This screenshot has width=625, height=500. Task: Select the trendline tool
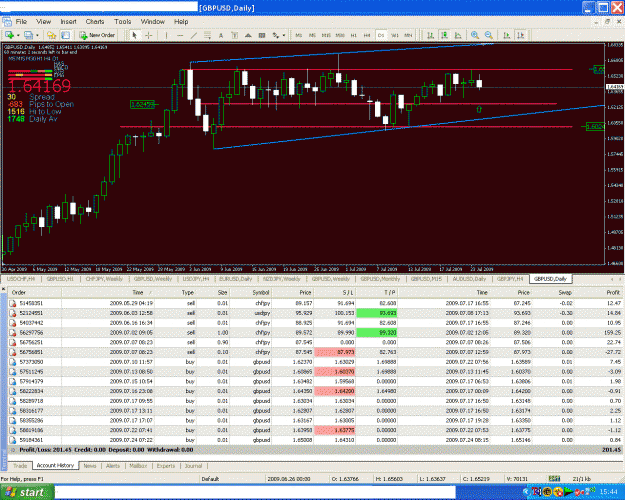pyautogui.click(x=194, y=35)
